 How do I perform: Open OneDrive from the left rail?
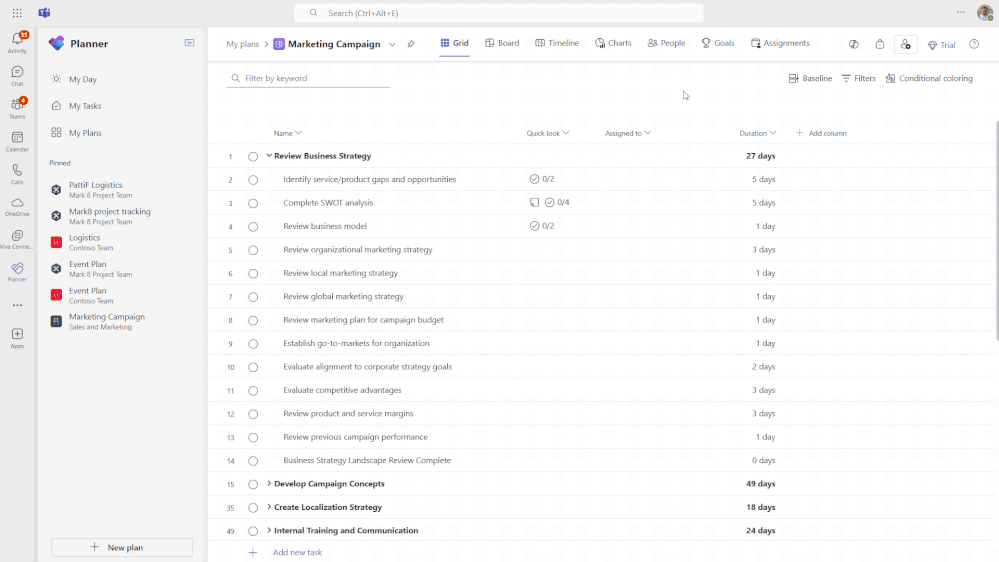click(x=17, y=205)
